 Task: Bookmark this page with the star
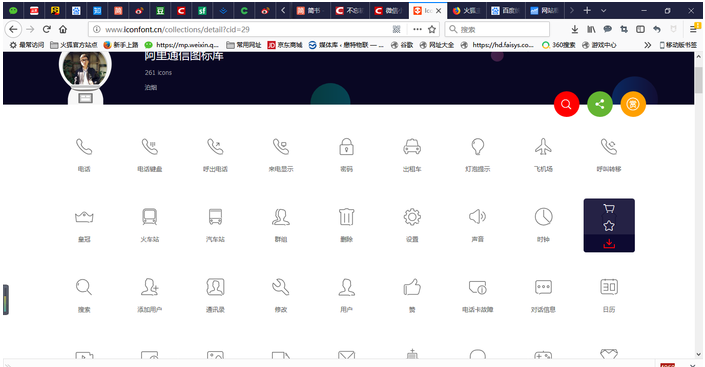pyautogui.click(x=432, y=30)
